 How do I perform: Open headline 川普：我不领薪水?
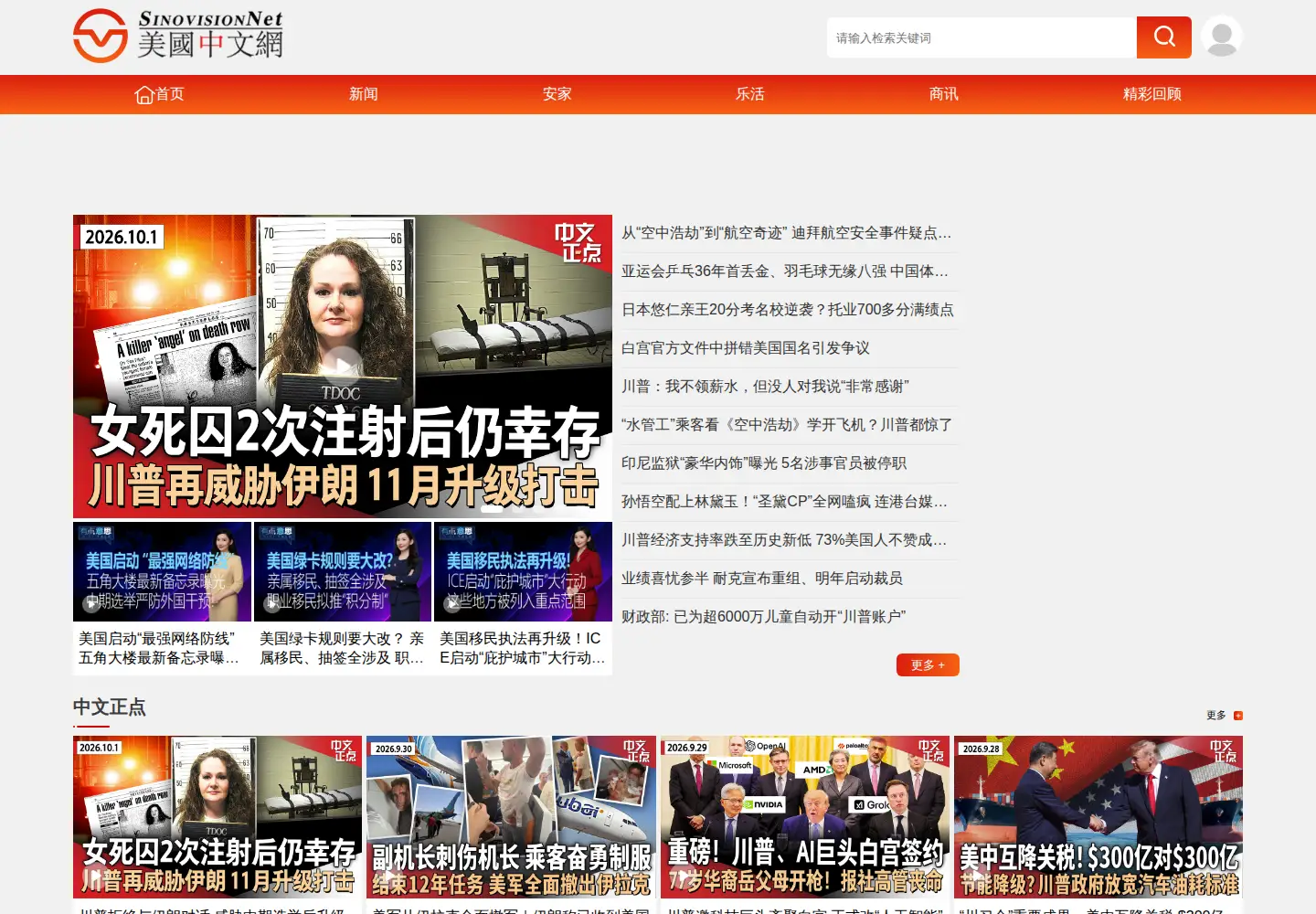[766, 387]
